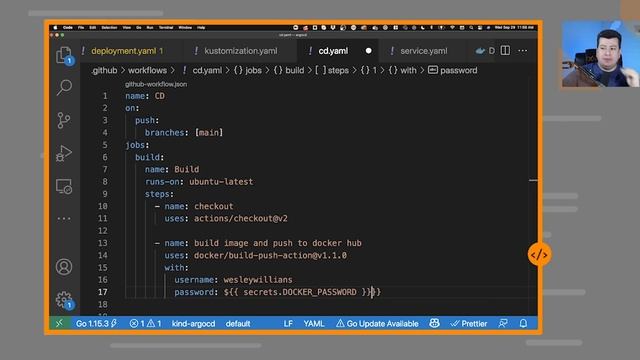
Task: Change the YAML language mode
Action: (314, 324)
